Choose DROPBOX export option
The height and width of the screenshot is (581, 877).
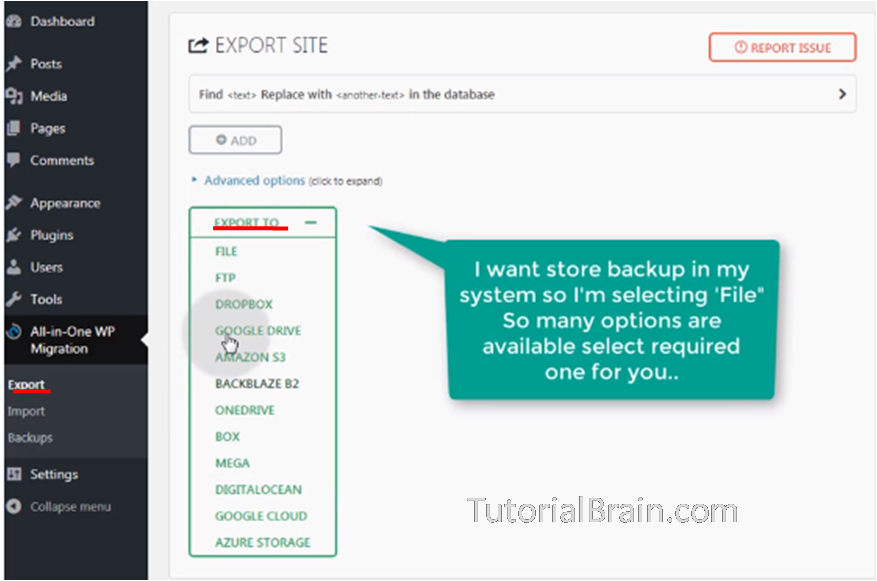(244, 305)
